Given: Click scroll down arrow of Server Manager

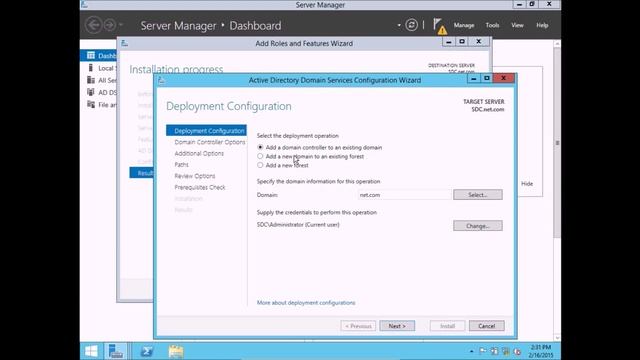Looking at the screenshot, I should 557,338.
